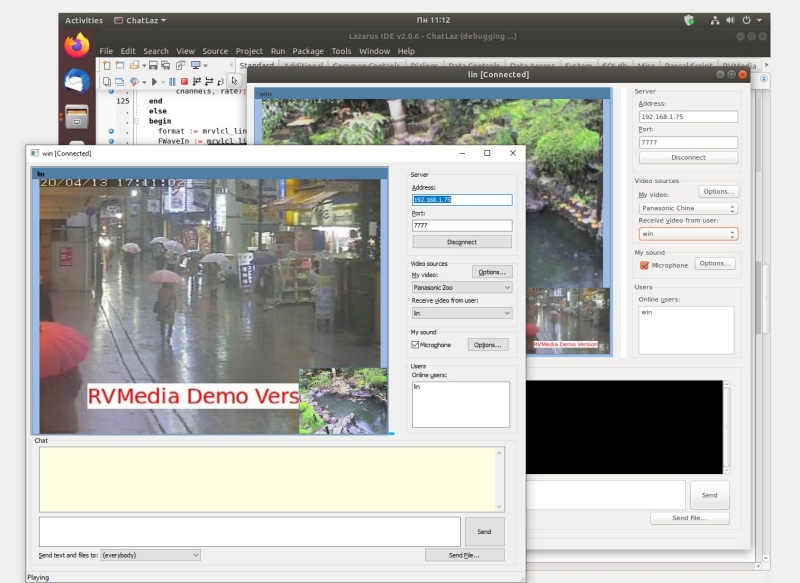Click the Step Into debugger icon
This screenshot has height=583, width=800.
[x=198, y=82]
